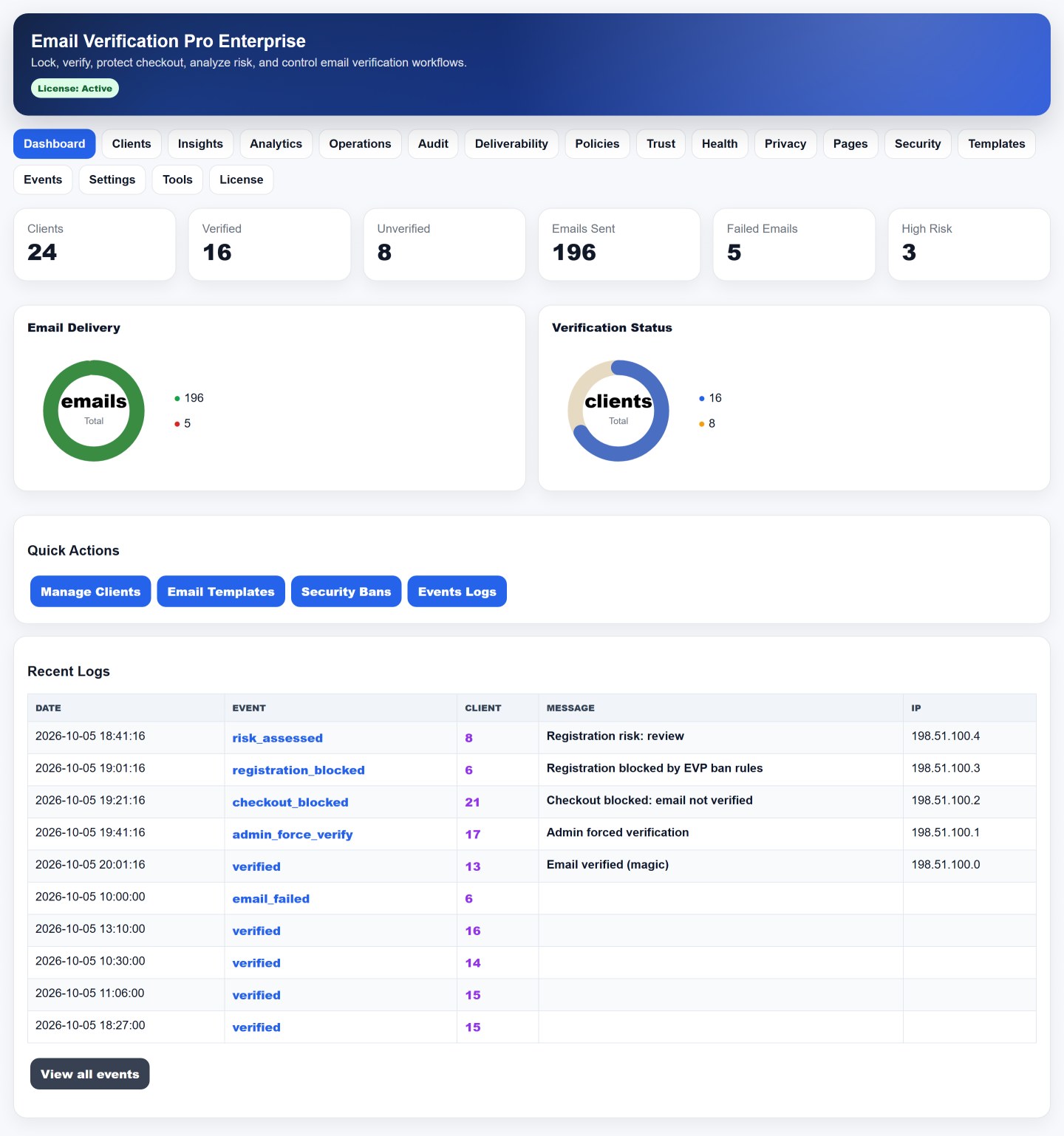Viewport: 1064px width, 1136px height.
Task: Click the License: Active badge
Action: tap(75, 89)
